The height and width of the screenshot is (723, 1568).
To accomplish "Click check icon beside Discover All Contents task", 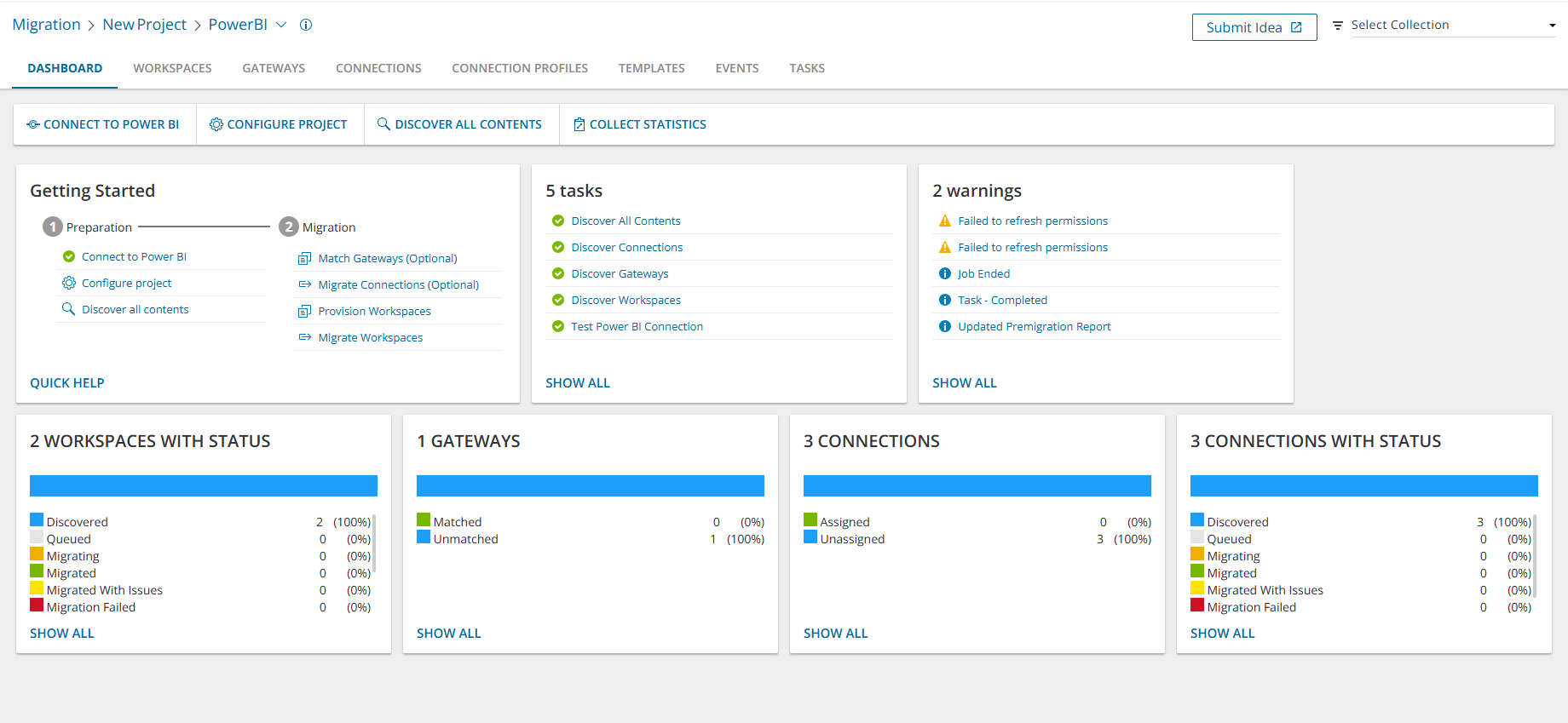I will [x=558, y=221].
